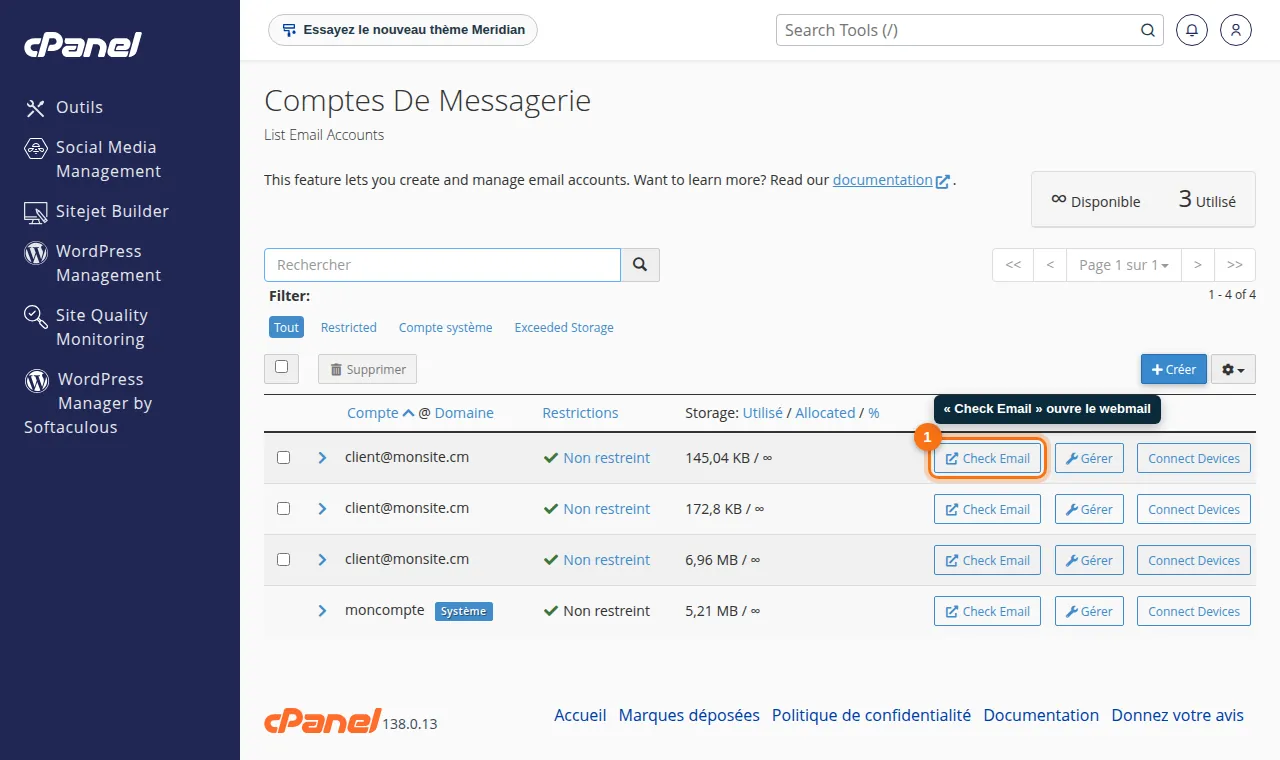Click the magnifier icon in Search Tools
This screenshot has width=1280, height=760.
click(1148, 30)
